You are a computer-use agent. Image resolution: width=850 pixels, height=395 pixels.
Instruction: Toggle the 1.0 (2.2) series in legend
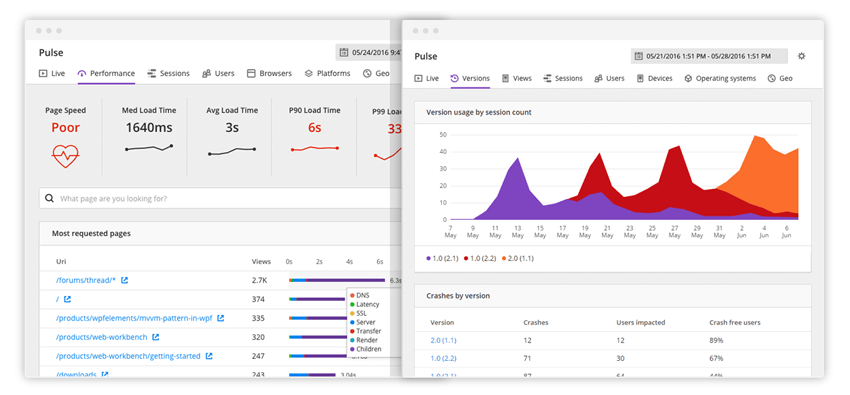(x=480, y=258)
